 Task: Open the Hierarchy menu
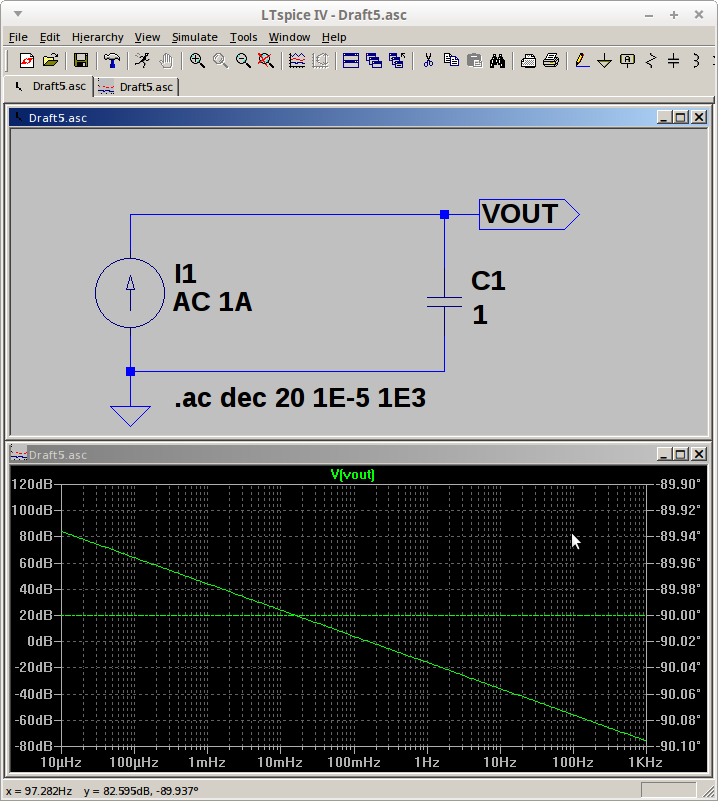click(98, 37)
